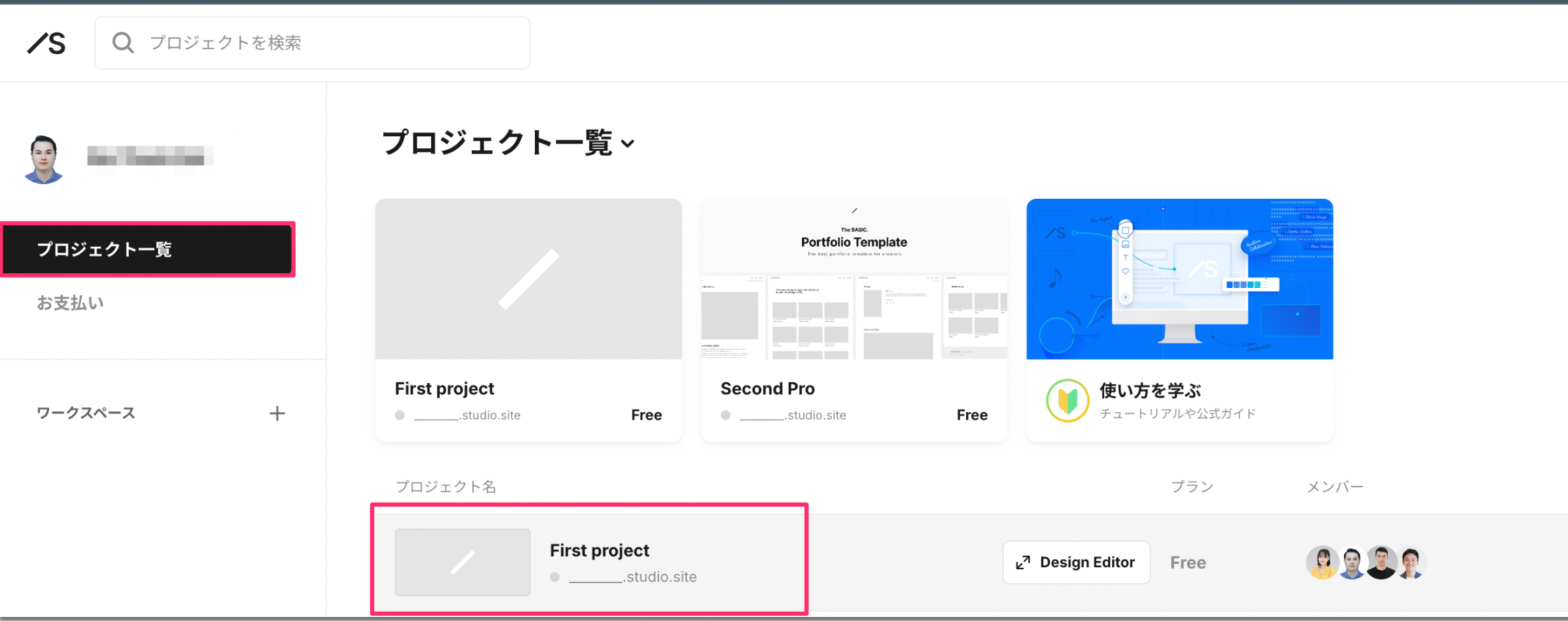Click status dot in First project list row

coord(555,577)
